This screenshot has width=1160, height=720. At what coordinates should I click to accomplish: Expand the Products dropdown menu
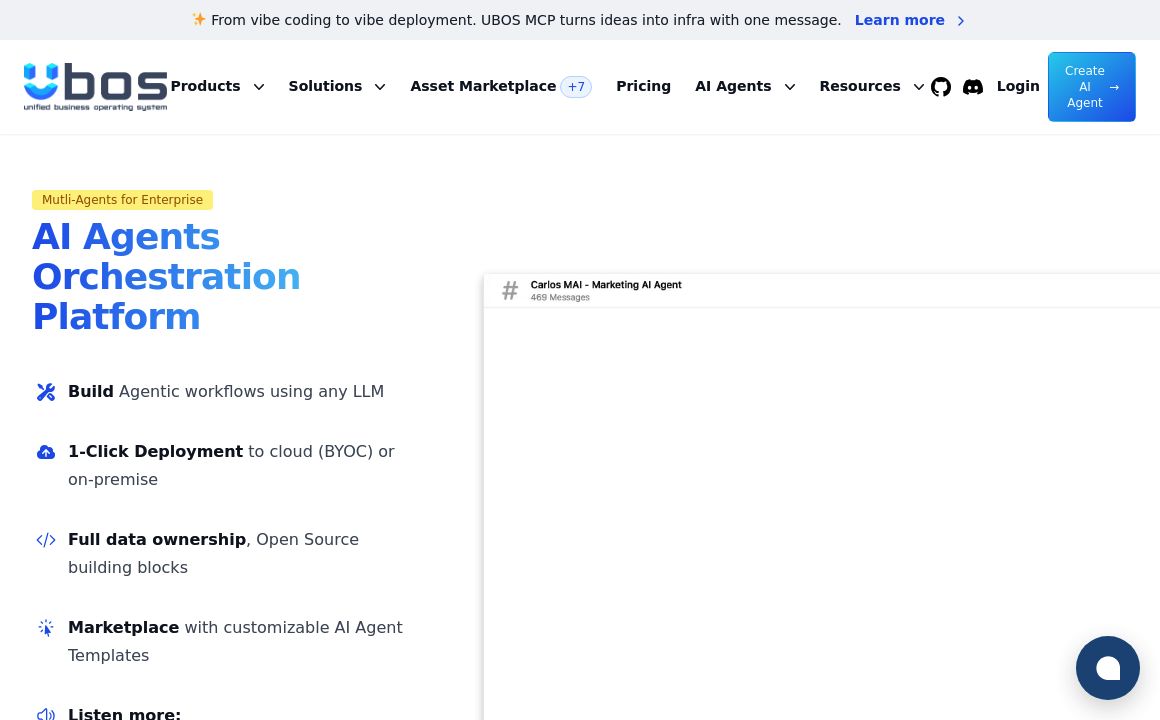coord(217,86)
